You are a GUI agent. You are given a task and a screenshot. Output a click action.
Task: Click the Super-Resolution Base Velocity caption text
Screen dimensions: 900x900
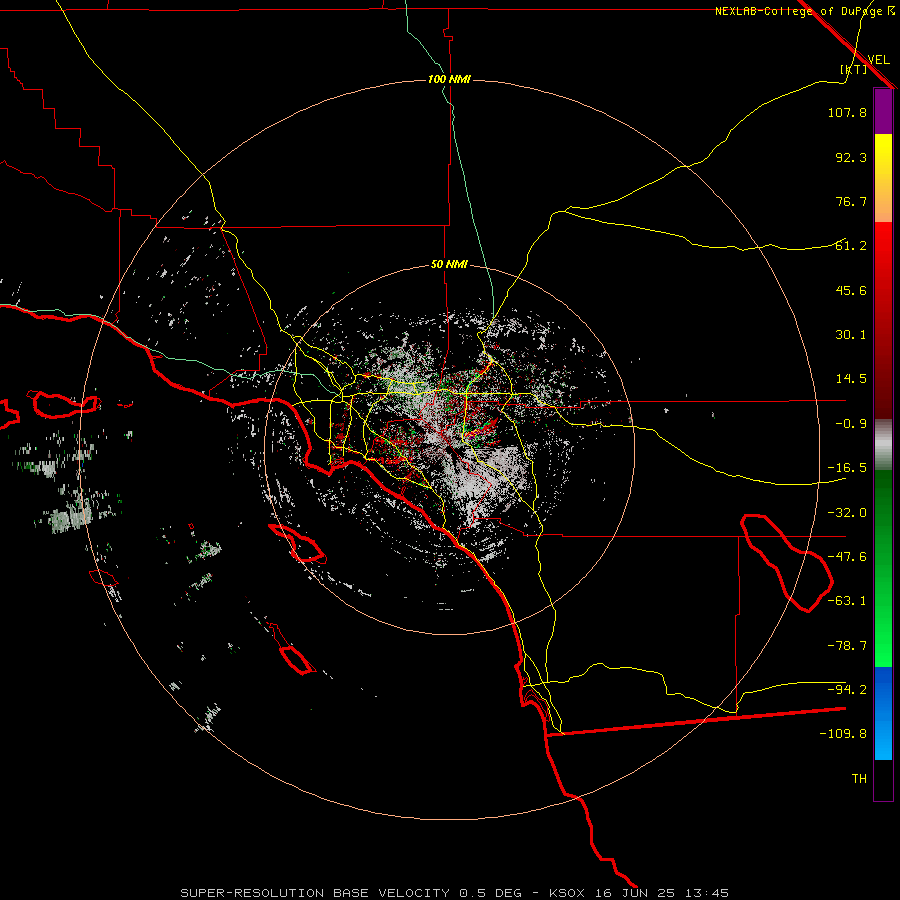click(x=455, y=893)
